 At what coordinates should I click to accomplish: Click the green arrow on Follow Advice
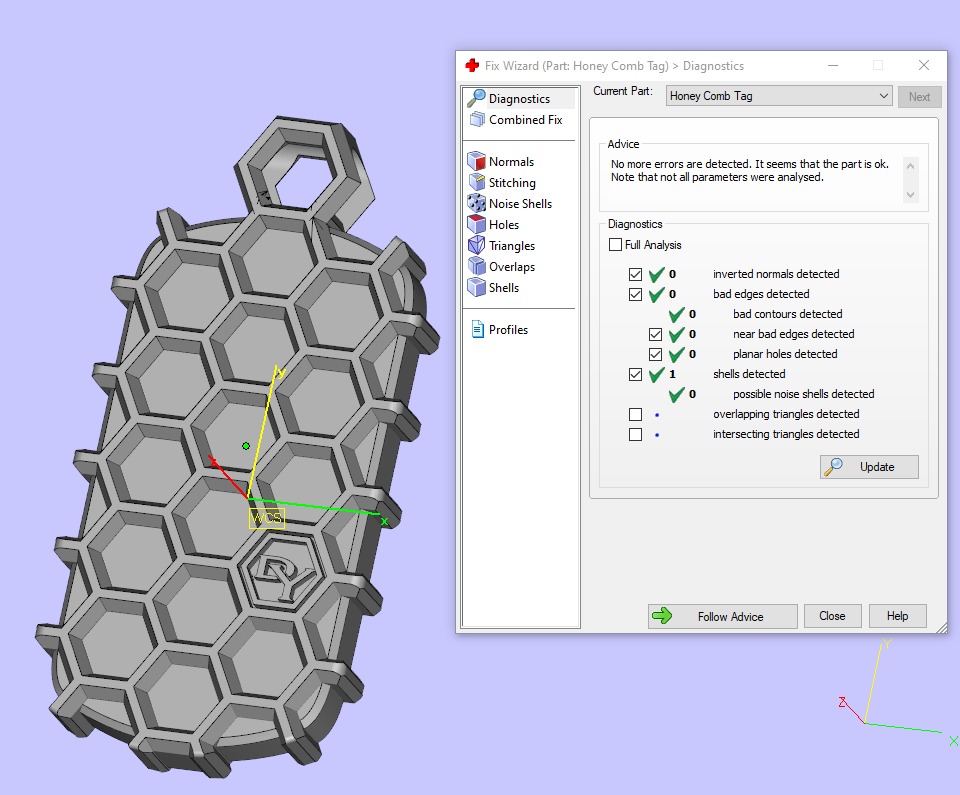[662, 616]
